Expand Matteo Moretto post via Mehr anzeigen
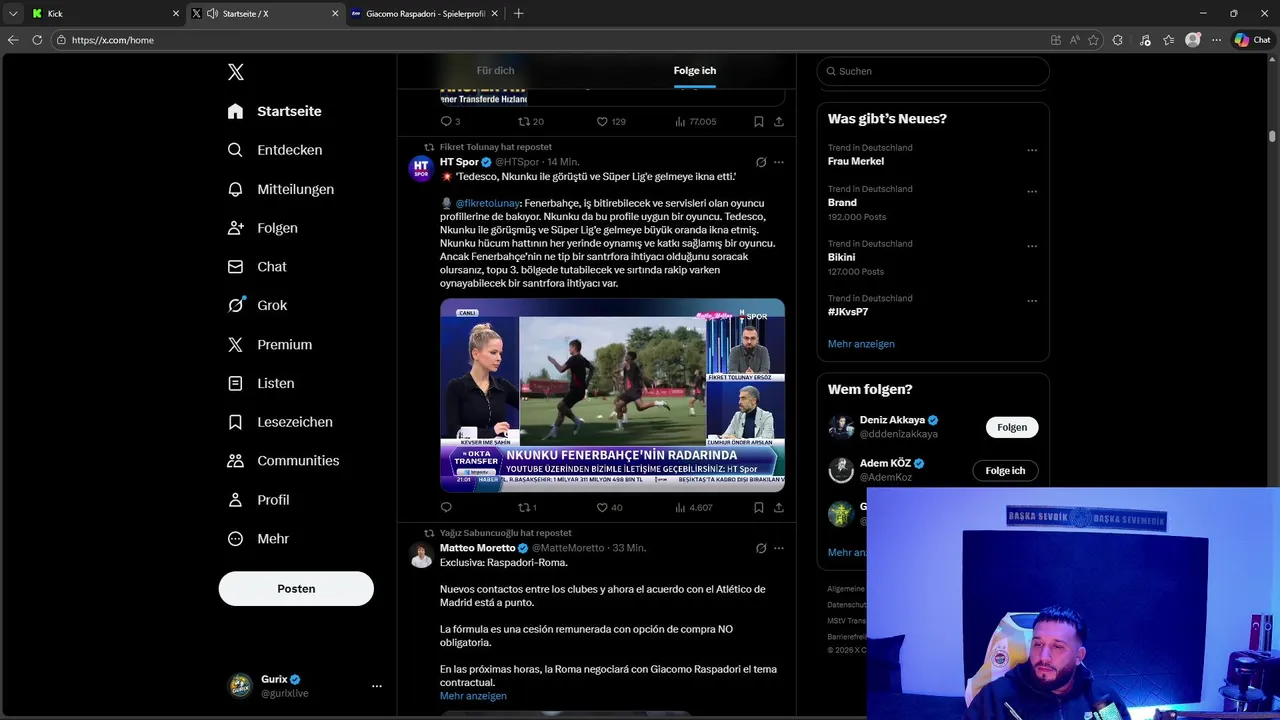Screen dimensions: 1280x720 (x=473, y=696)
